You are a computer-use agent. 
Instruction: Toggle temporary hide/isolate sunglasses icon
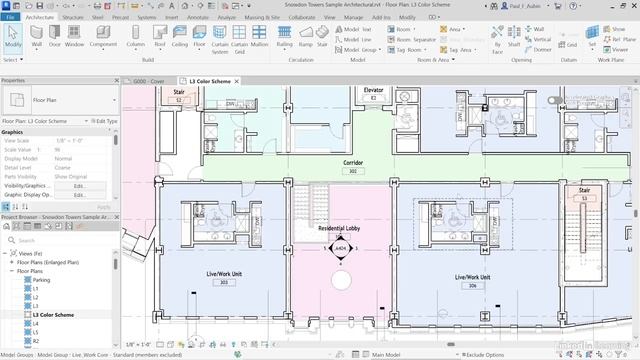tap(223, 345)
